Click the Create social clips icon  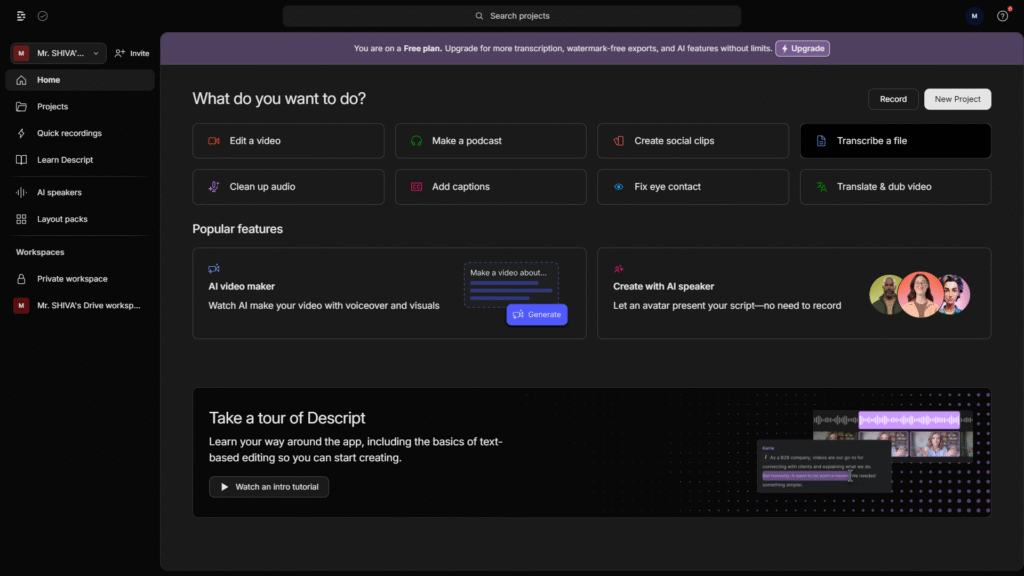[x=618, y=141]
